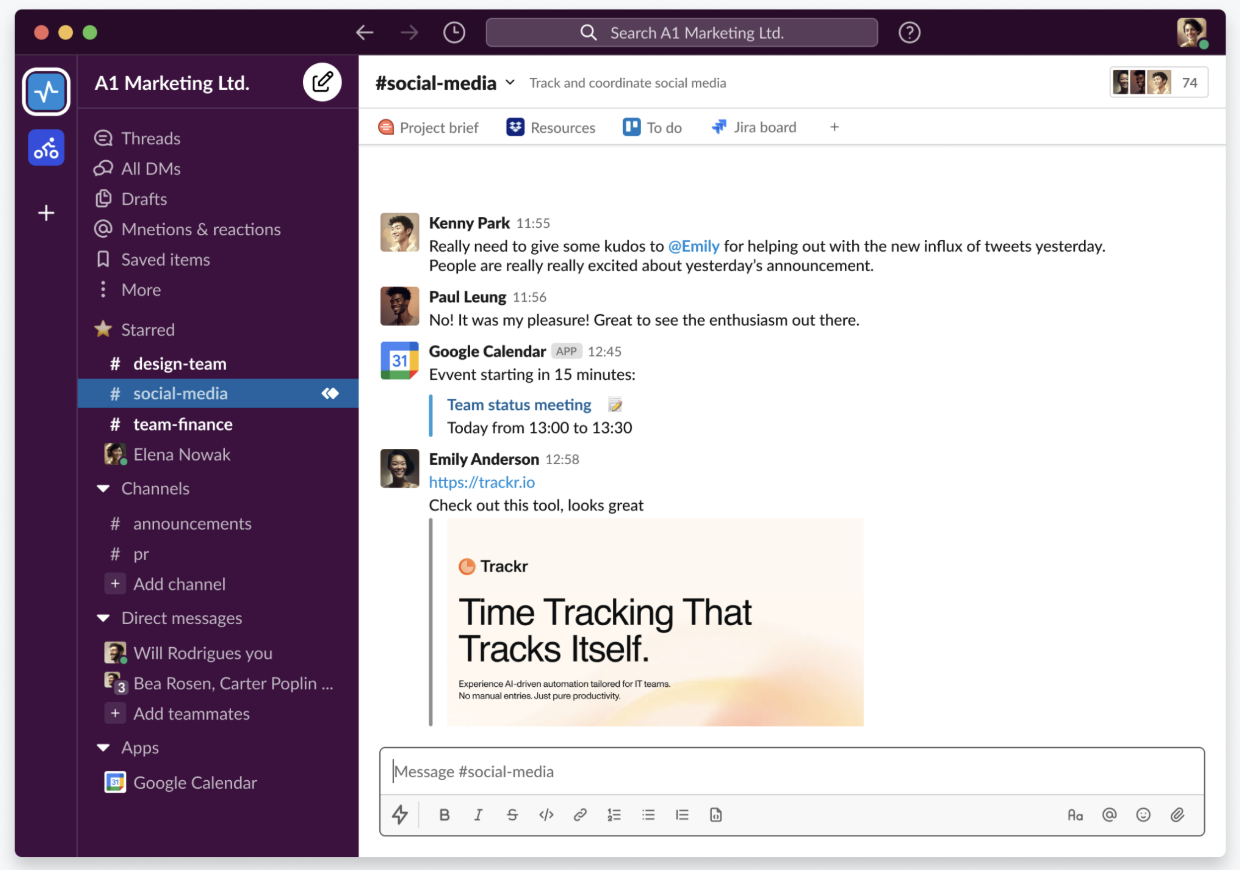
Task: Click the compose new message icon
Action: coord(322,82)
